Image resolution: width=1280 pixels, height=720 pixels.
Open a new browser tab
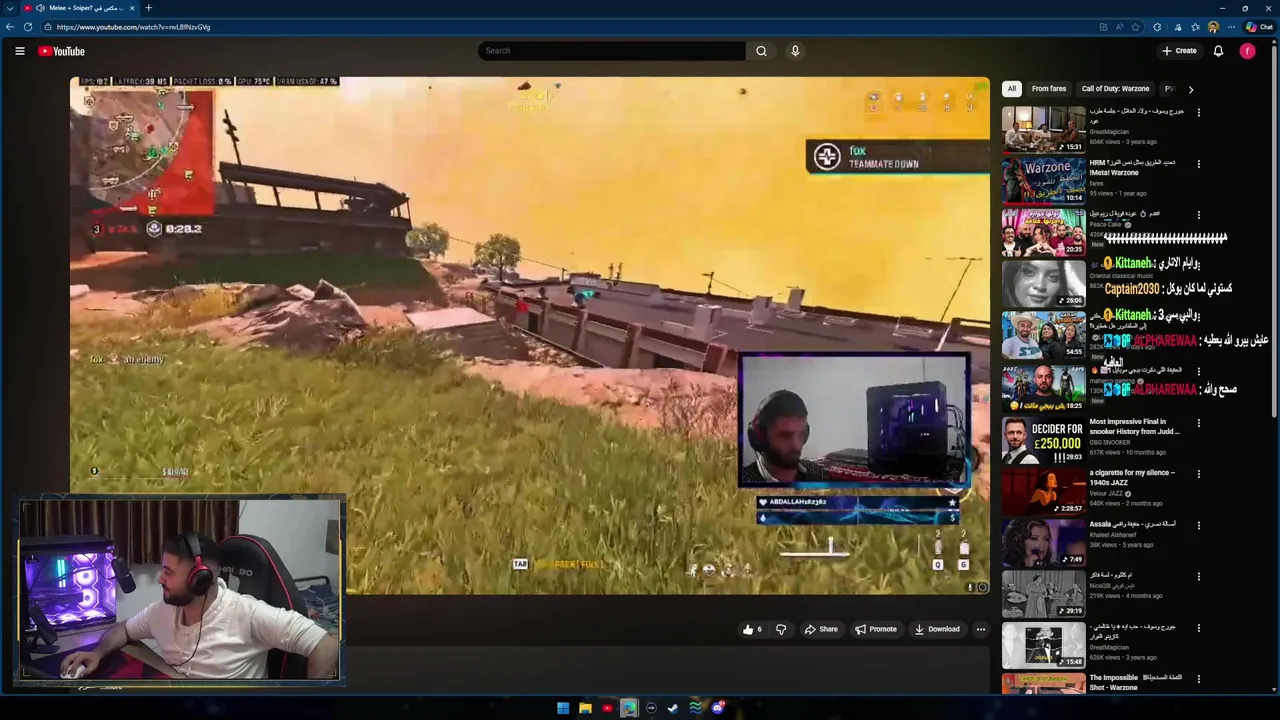click(149, 8)
